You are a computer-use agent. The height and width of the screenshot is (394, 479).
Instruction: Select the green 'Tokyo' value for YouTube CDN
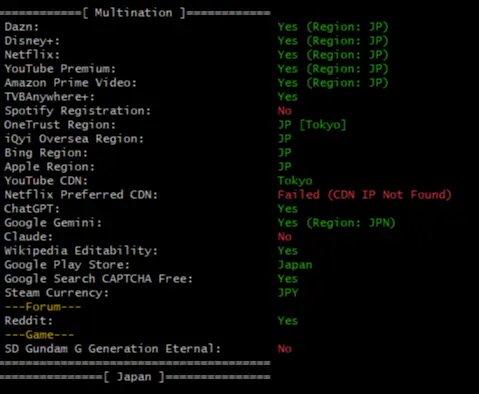click(x=295, y=181)
